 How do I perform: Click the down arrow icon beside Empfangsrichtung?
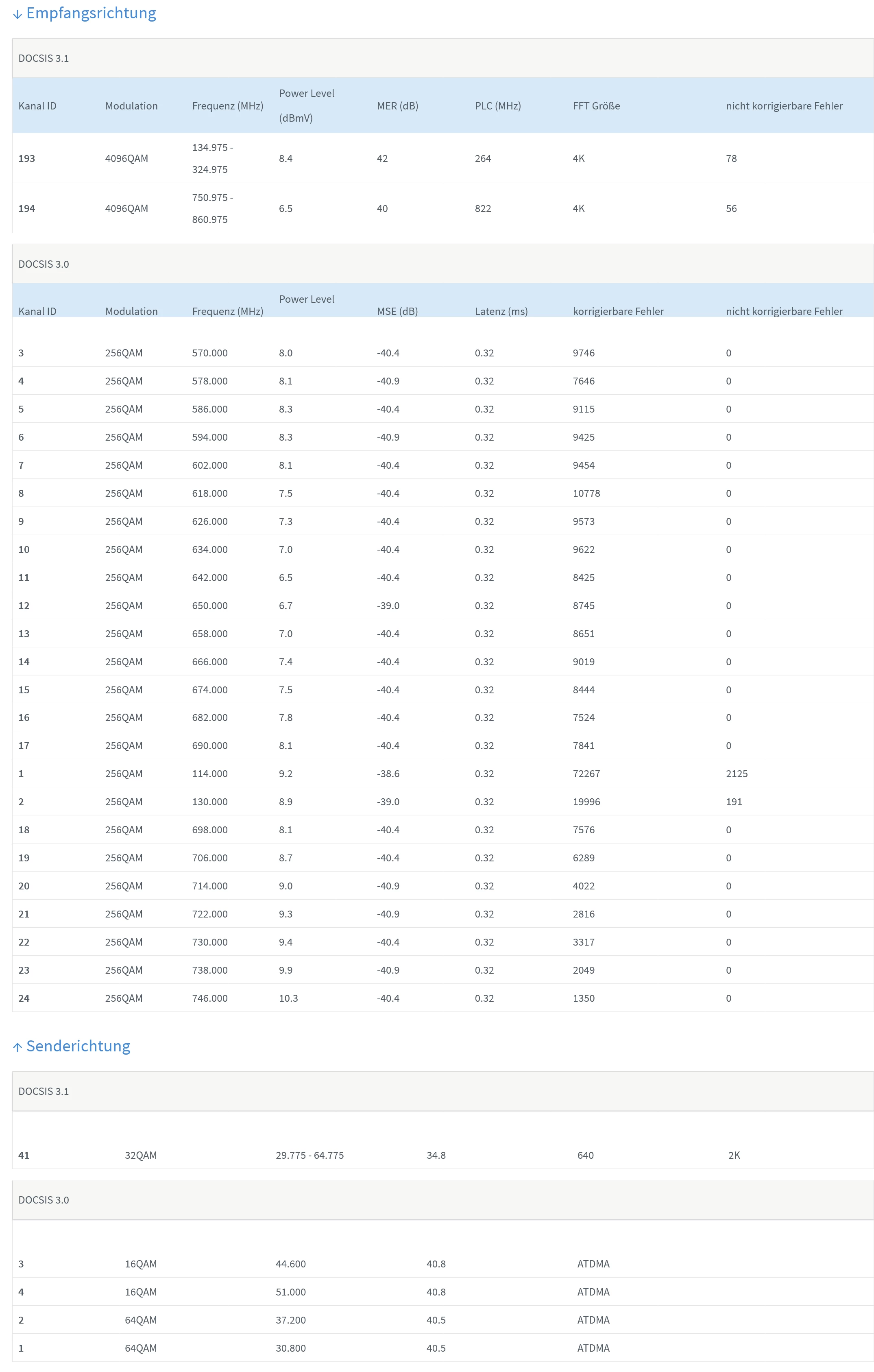[x=17, y=14]
